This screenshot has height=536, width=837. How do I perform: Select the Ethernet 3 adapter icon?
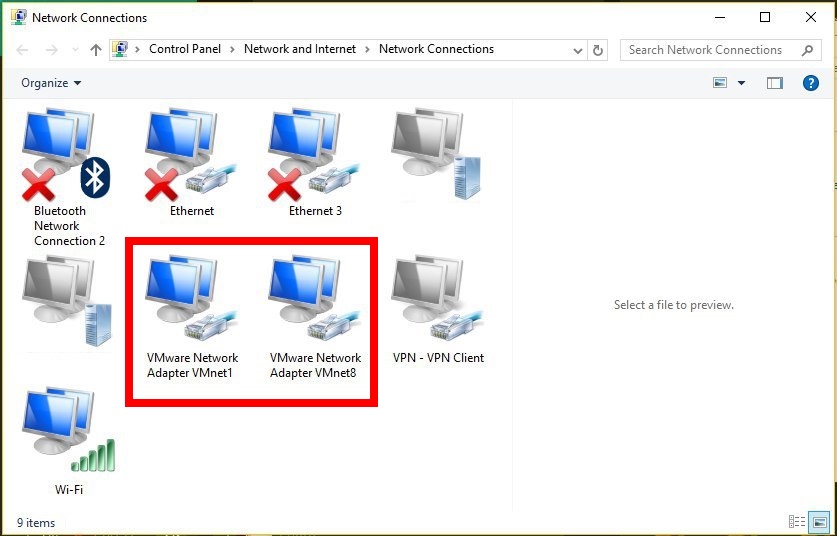tap(313, 154)
